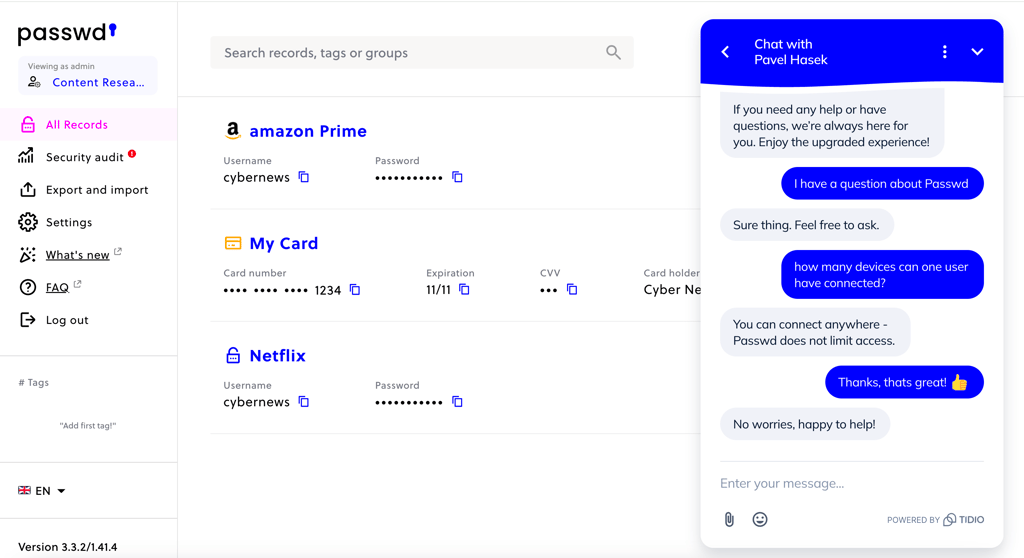Click the Version 3.3.2/1.41.4 text
Screen dimensions: 1024x558
(67, 547)
